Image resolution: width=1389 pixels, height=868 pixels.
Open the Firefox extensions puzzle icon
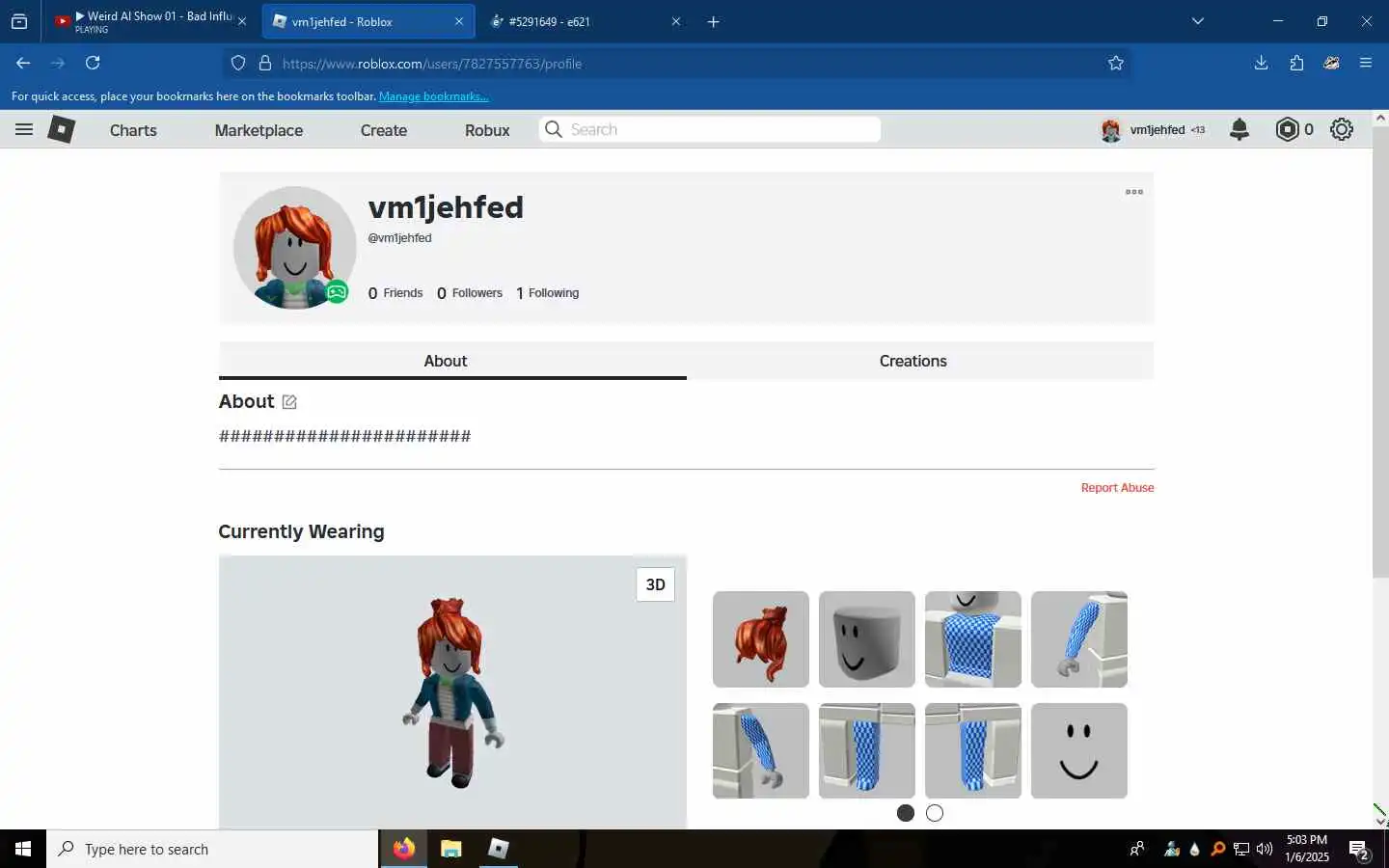point(1296,63)
